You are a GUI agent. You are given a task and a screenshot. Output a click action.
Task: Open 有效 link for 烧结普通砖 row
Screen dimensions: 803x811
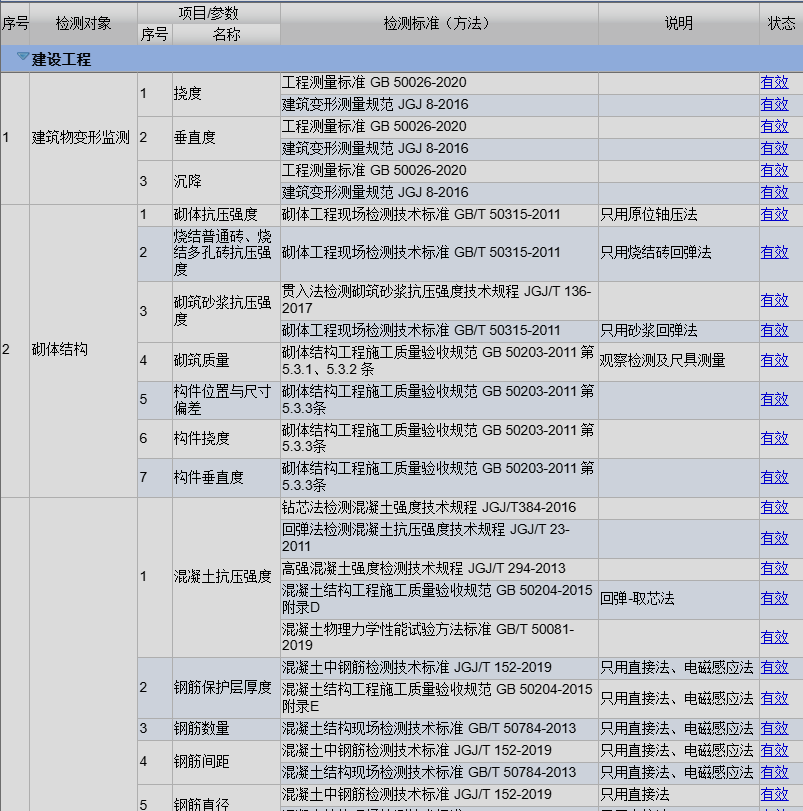[x=774, y=253]
